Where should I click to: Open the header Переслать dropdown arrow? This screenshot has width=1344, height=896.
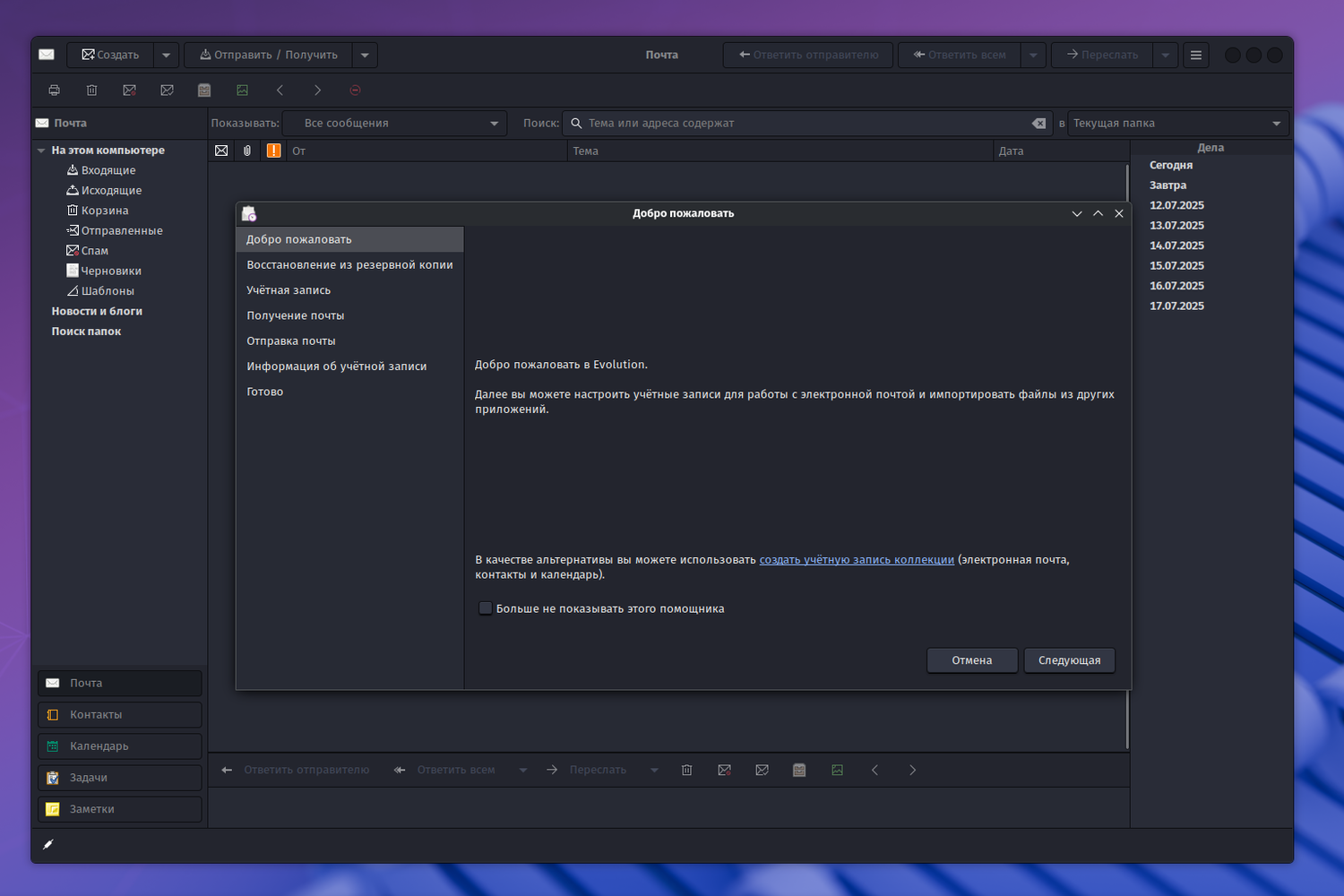(1165, 55)
